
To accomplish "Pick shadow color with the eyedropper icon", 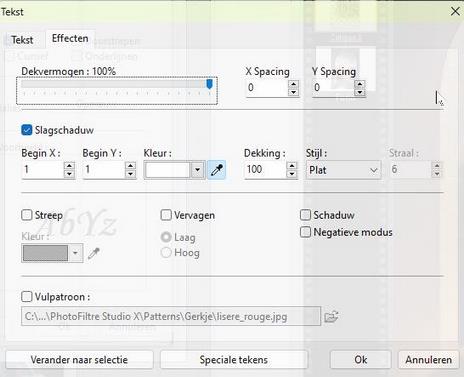I will pyautogui.click(x=217, y=170).
